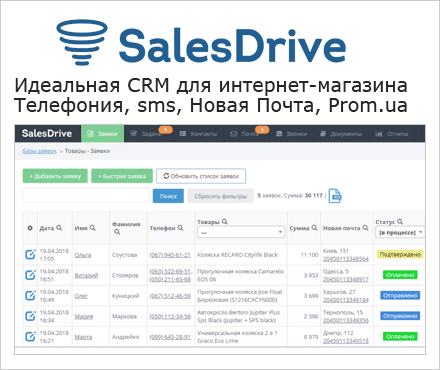Click search icon next to Статус header
Viewport: 440px width, 370px height.
click(400, 221)
